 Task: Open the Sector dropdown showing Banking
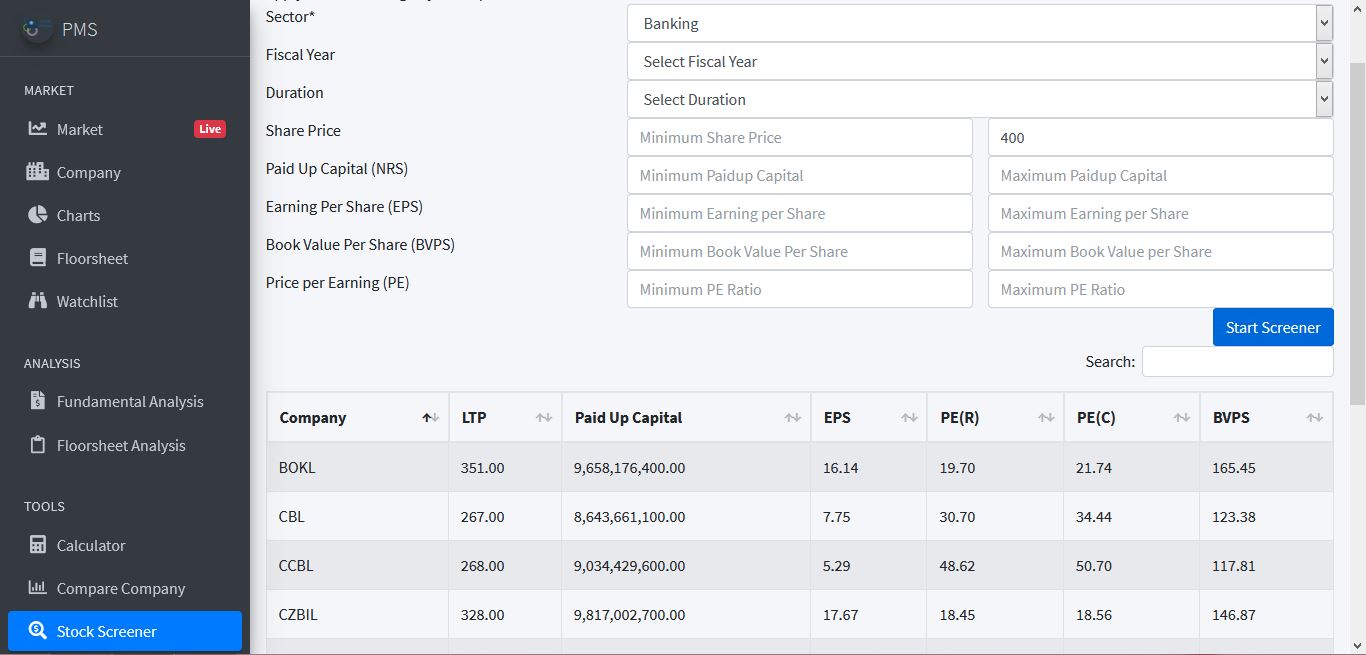coord(979,23)
